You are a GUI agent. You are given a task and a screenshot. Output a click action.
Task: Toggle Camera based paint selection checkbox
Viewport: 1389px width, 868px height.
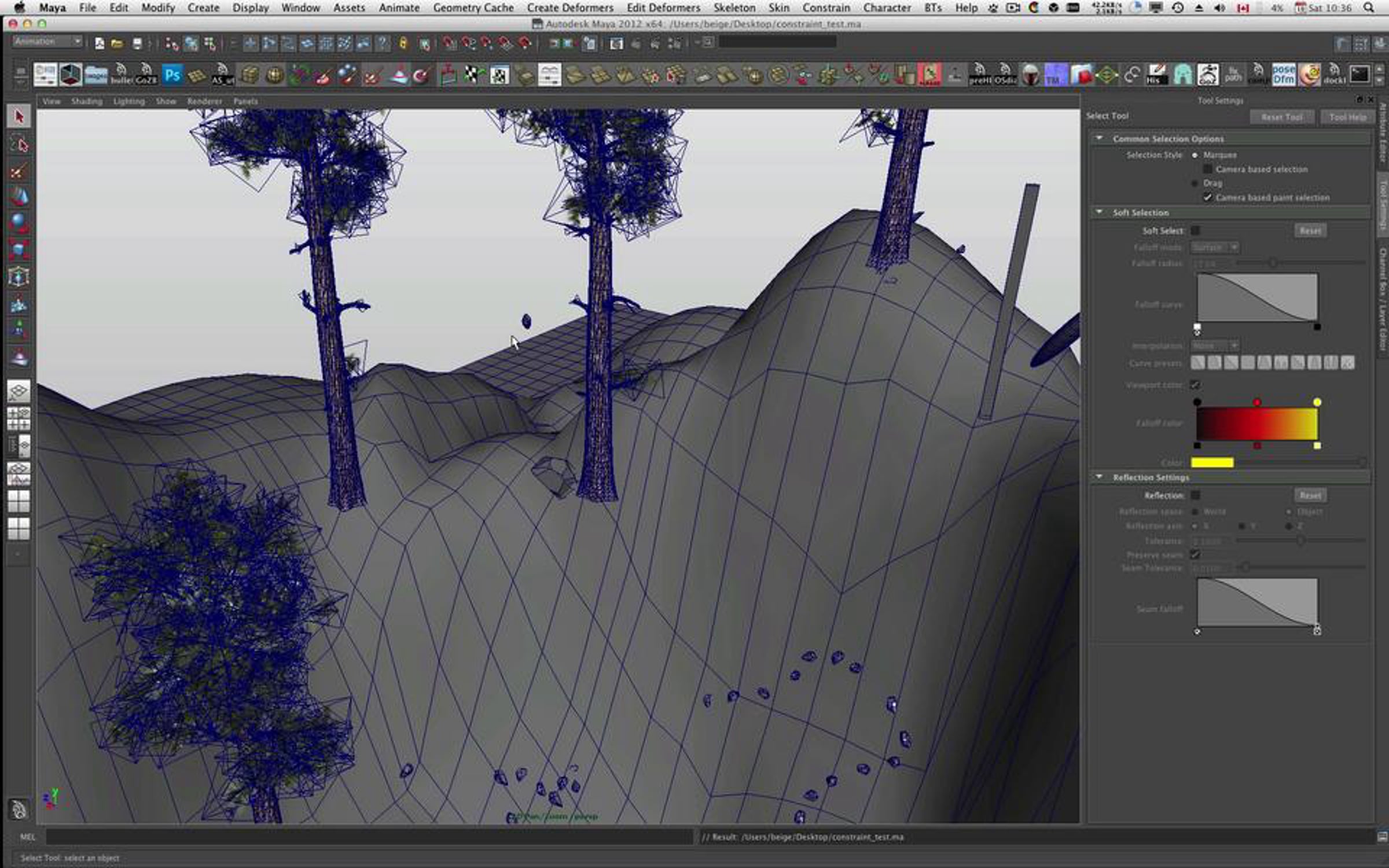pos(1208,197)
